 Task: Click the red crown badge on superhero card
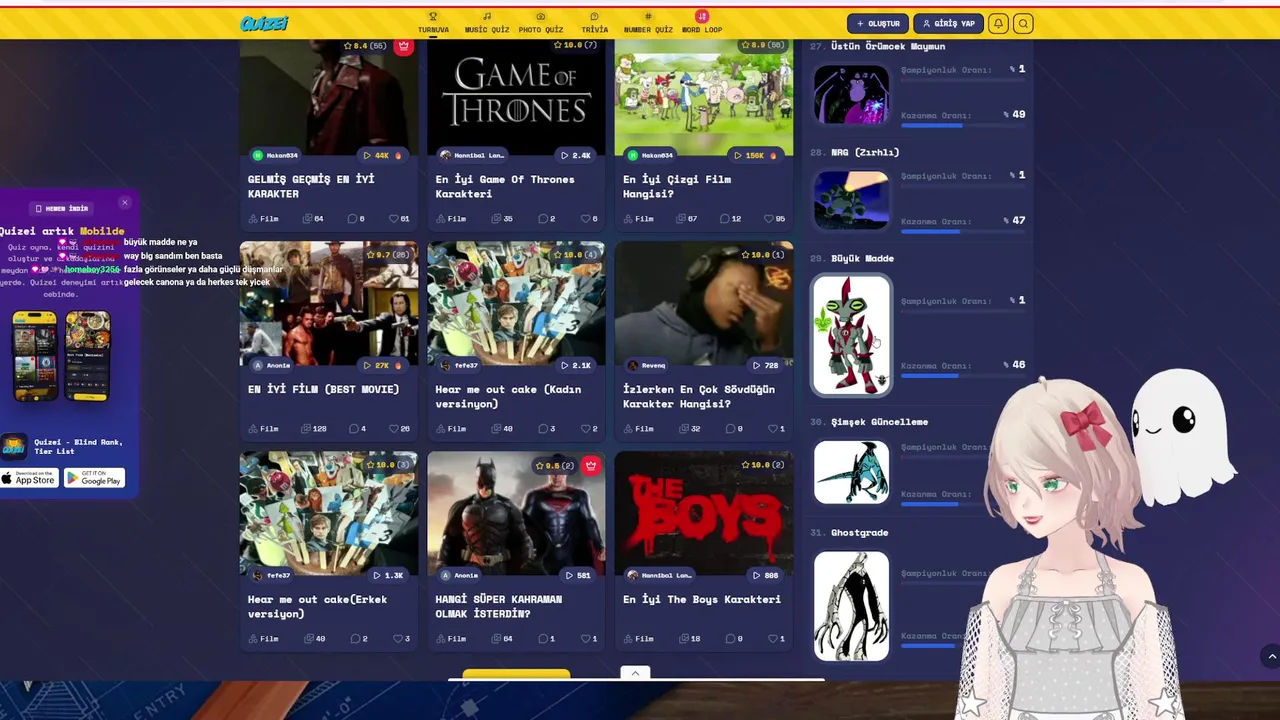click(591, 465)
